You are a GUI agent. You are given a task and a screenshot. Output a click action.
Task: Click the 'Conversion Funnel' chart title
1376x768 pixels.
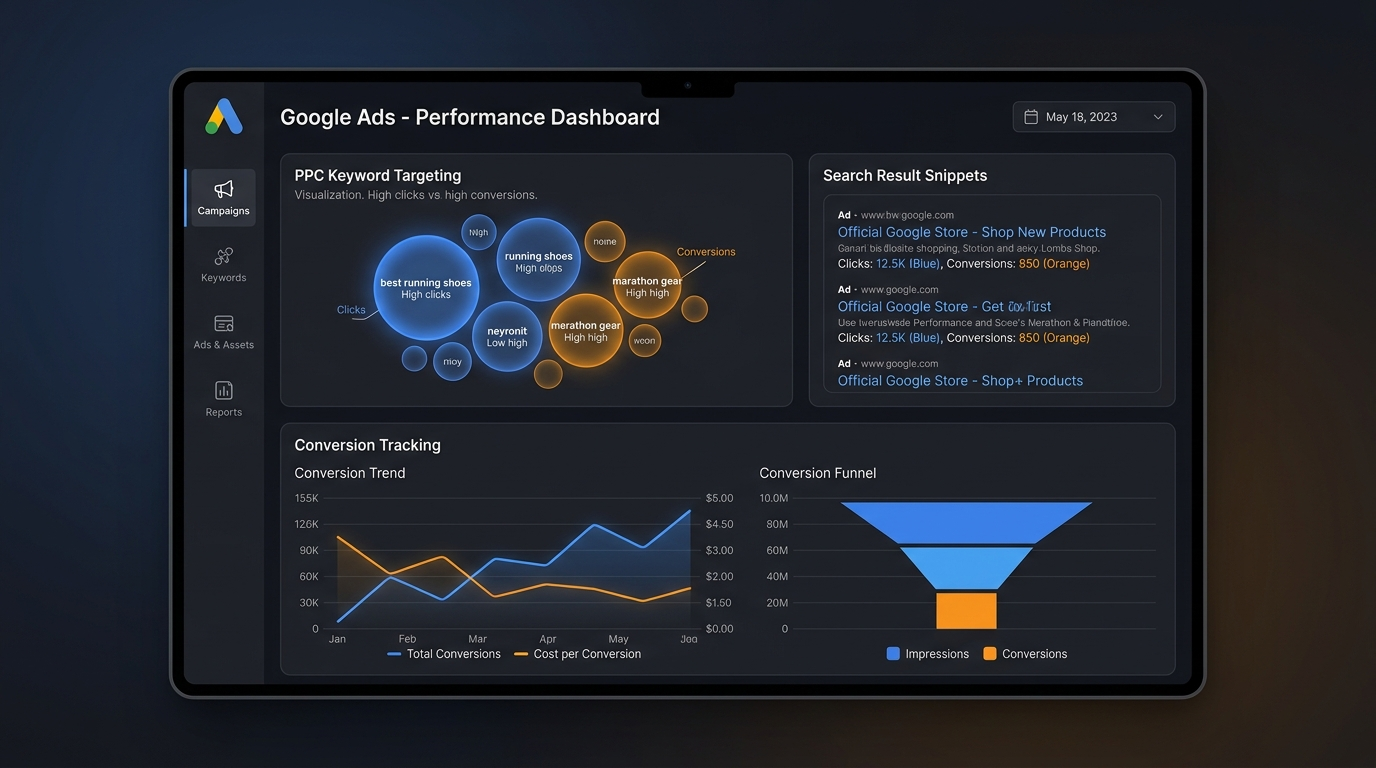(818, 473)
